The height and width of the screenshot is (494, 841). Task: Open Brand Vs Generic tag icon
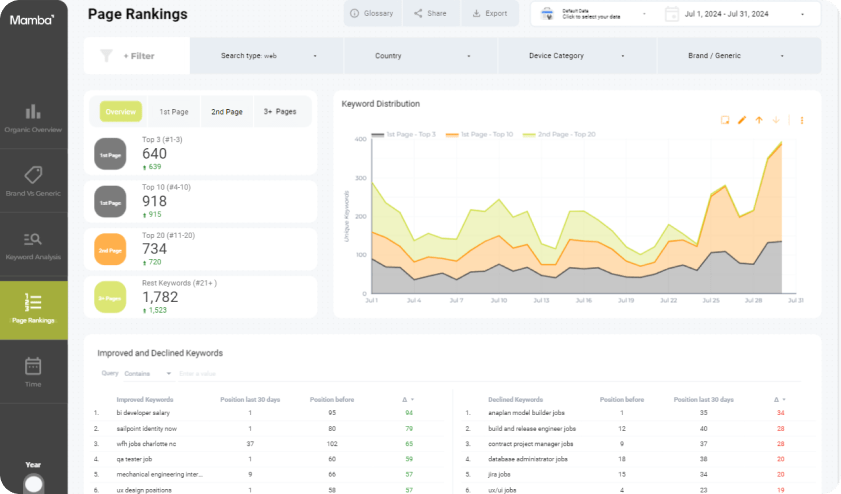pos(33,175)
